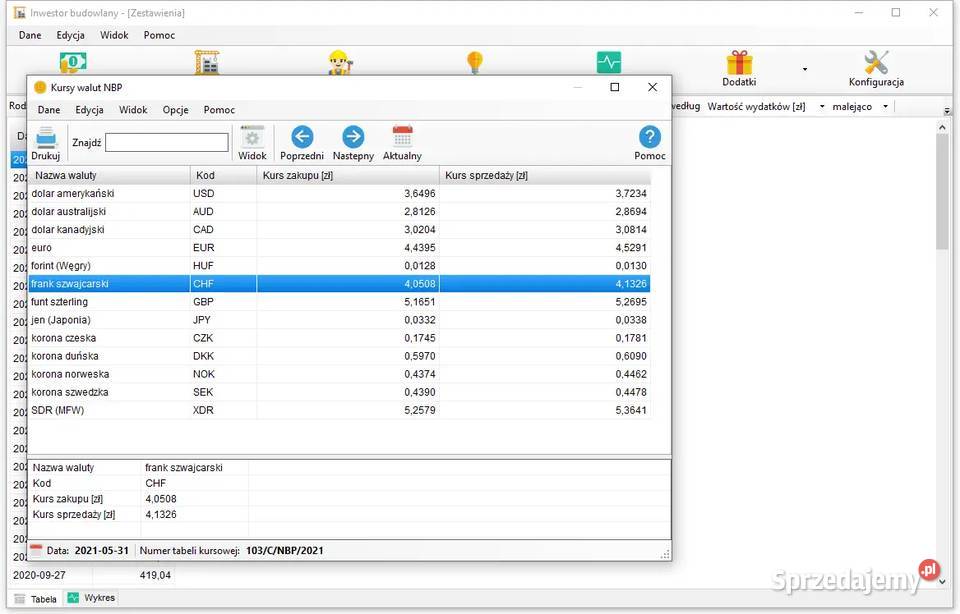Sort by Kurs zakupu column header
The height and width of the screenshot is (614, 960).
(x=347, y=176)
